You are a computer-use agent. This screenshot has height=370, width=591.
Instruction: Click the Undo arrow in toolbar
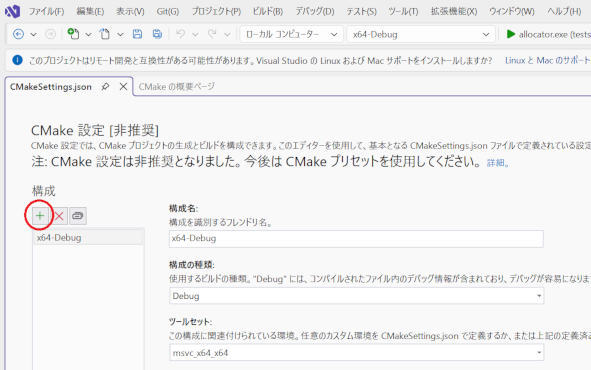[181, 34]
